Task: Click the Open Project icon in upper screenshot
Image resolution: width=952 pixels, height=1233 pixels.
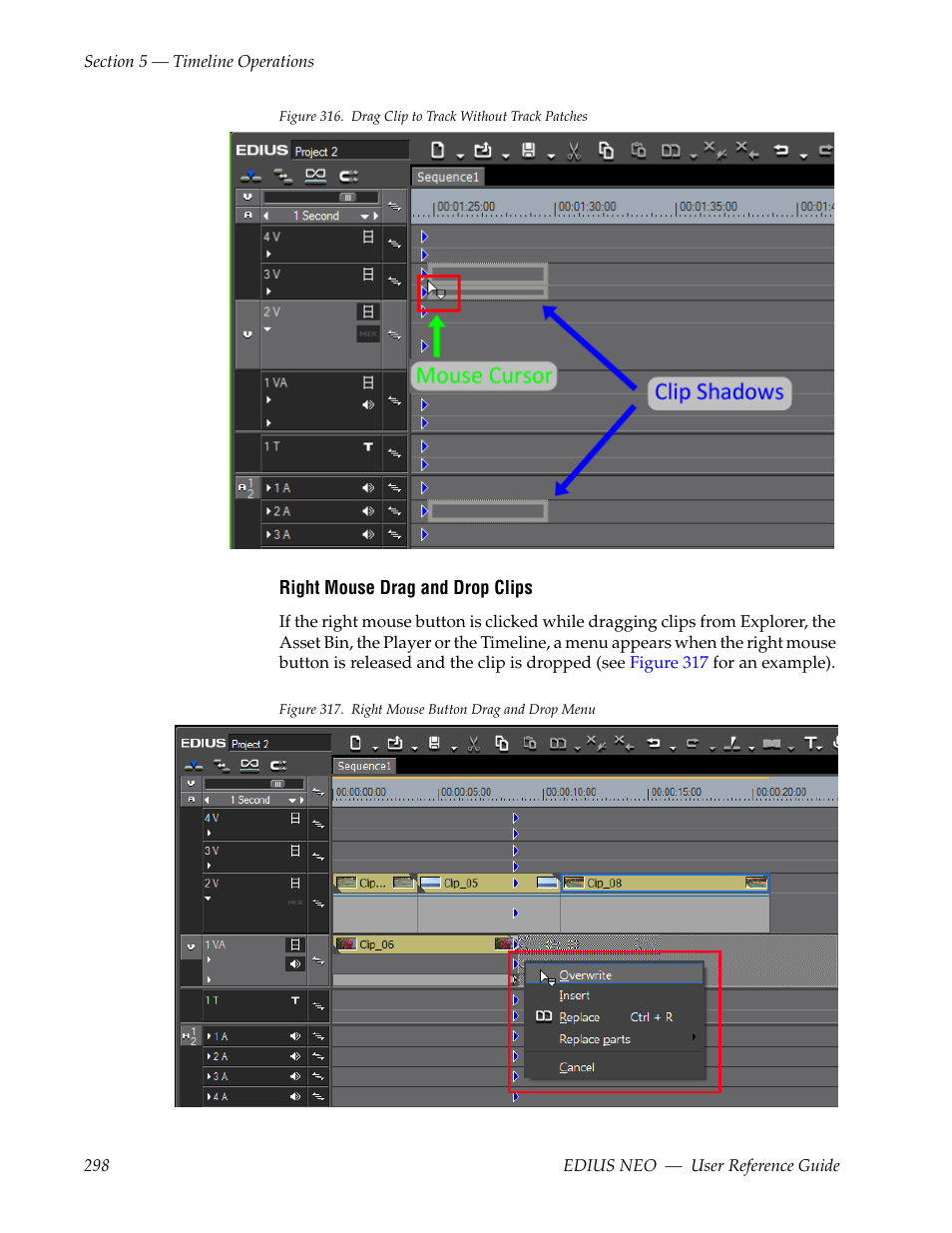Action: (x=483, y=150)
